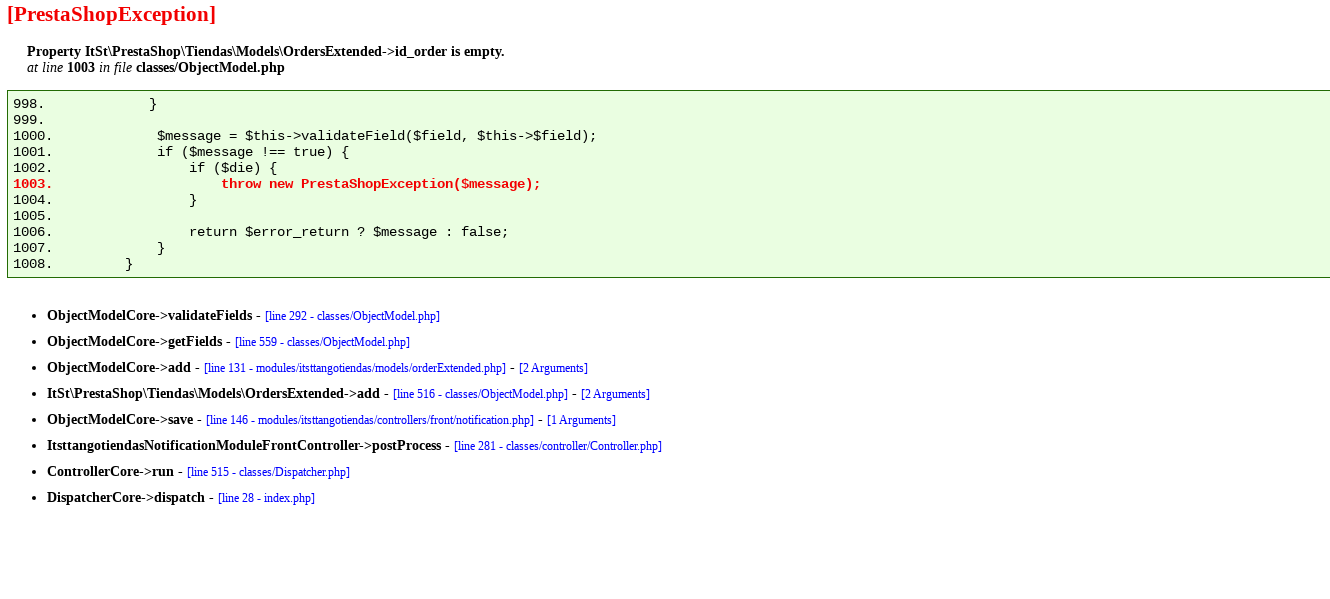The image size is (1330, 599).
Task: Open the line 559 classes/ObjectModel.php link
Action: point(322,342)
